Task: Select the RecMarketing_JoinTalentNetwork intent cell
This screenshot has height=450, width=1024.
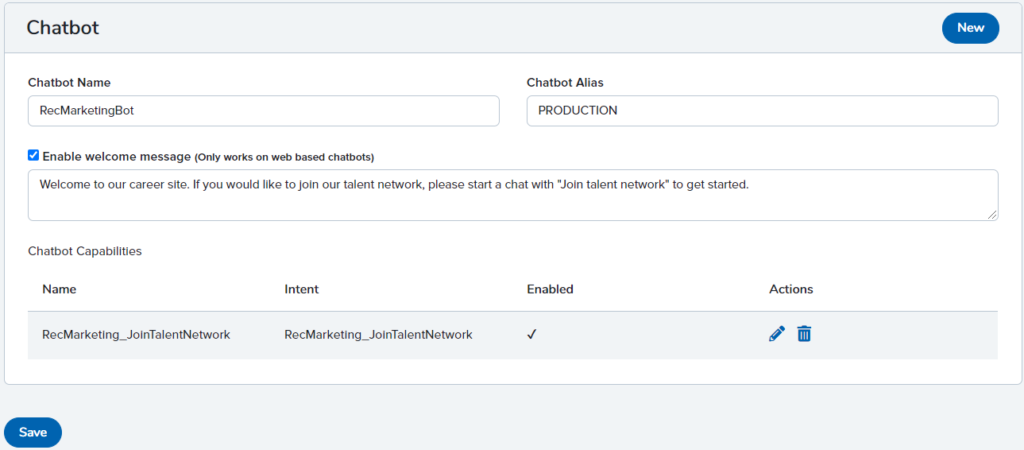Action: pos(378,334)
